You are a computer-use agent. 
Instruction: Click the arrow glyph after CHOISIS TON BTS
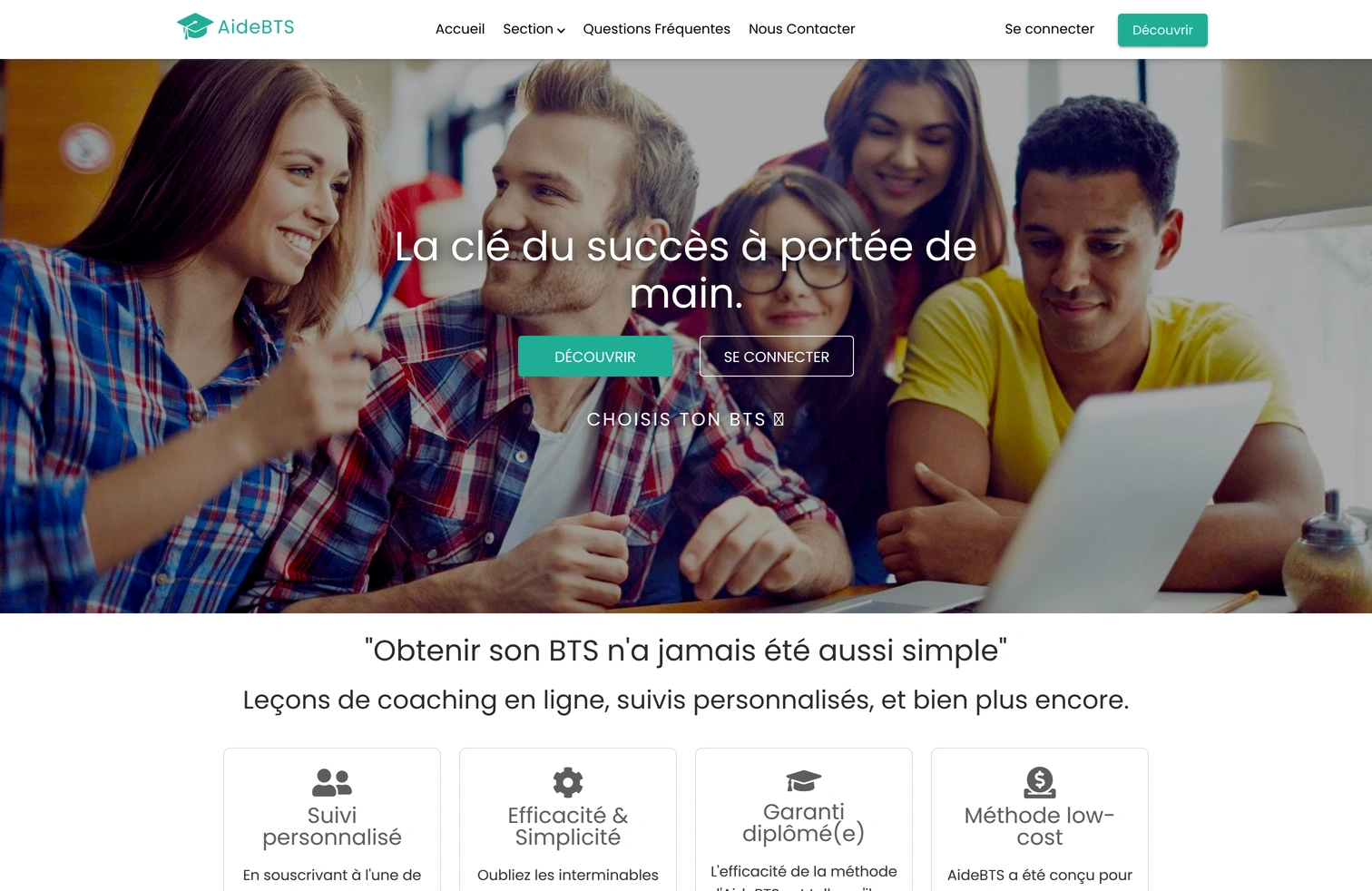(x=779, y=419)
